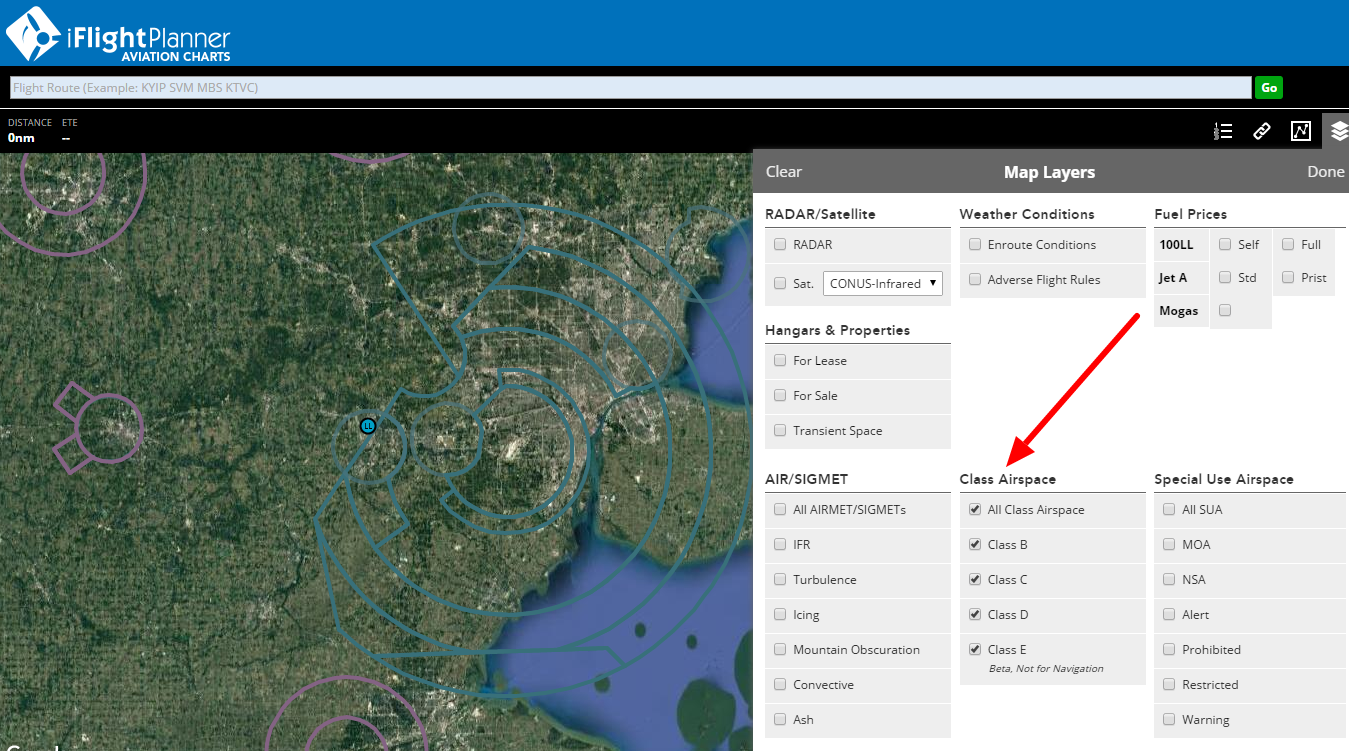Viewport: 1349px width, 751px height.
Task: Enable the RADAR layer checkbox
Action: (780, 245)
